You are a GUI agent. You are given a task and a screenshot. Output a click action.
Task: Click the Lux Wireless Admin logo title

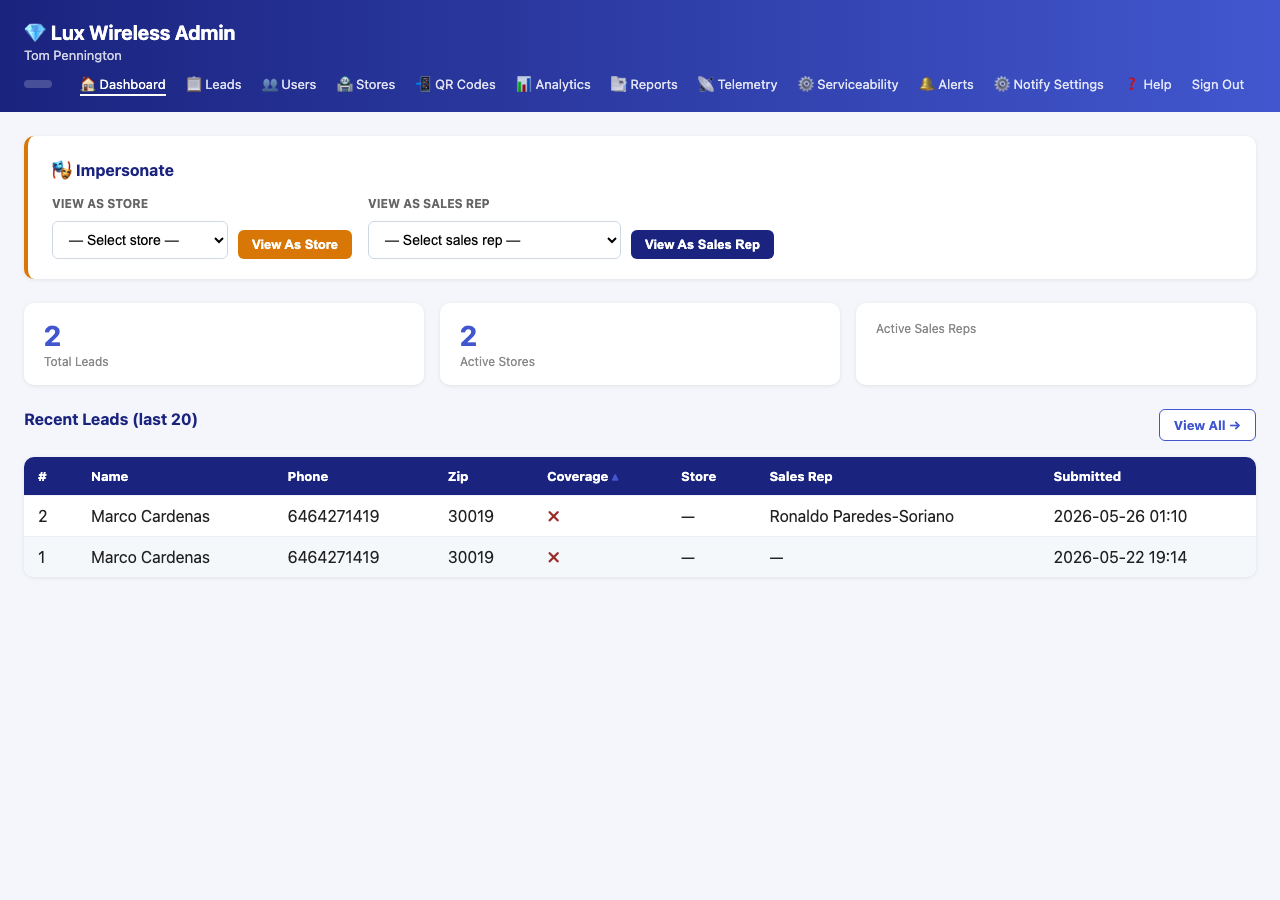pyautogui.click(x=130, y=33)
